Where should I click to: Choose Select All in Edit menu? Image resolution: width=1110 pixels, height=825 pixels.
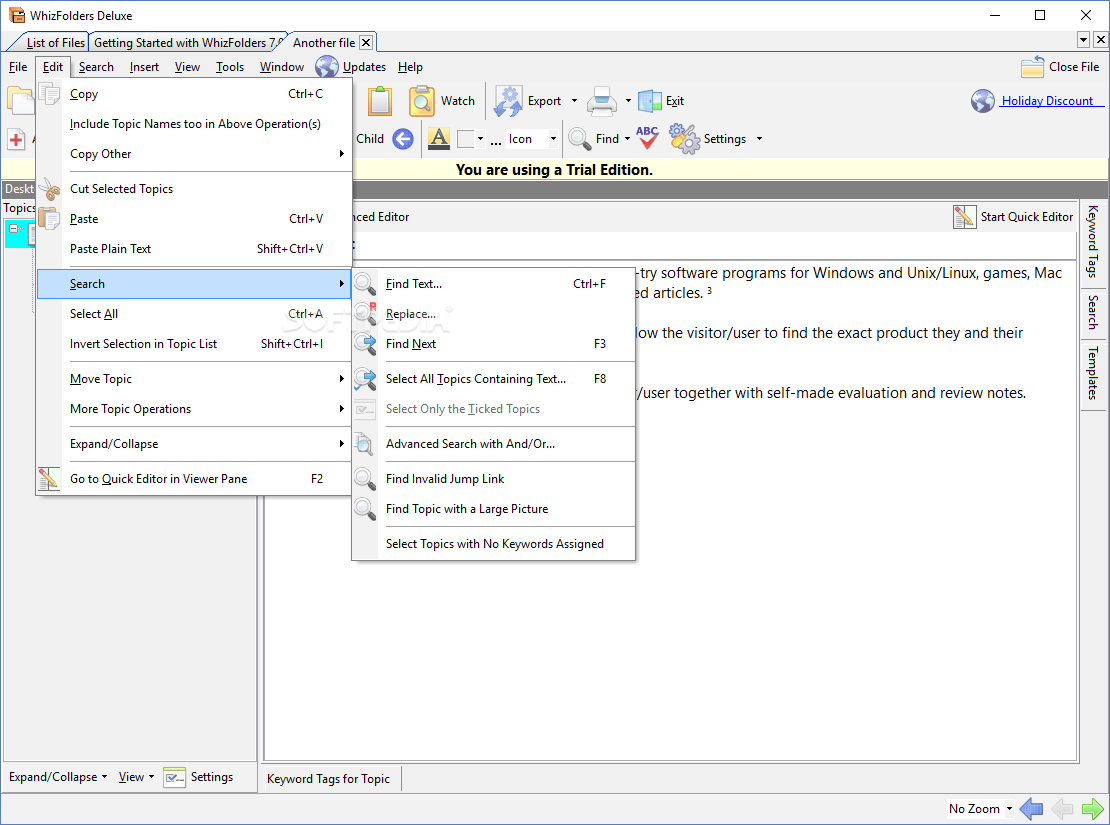coord(194,314)
